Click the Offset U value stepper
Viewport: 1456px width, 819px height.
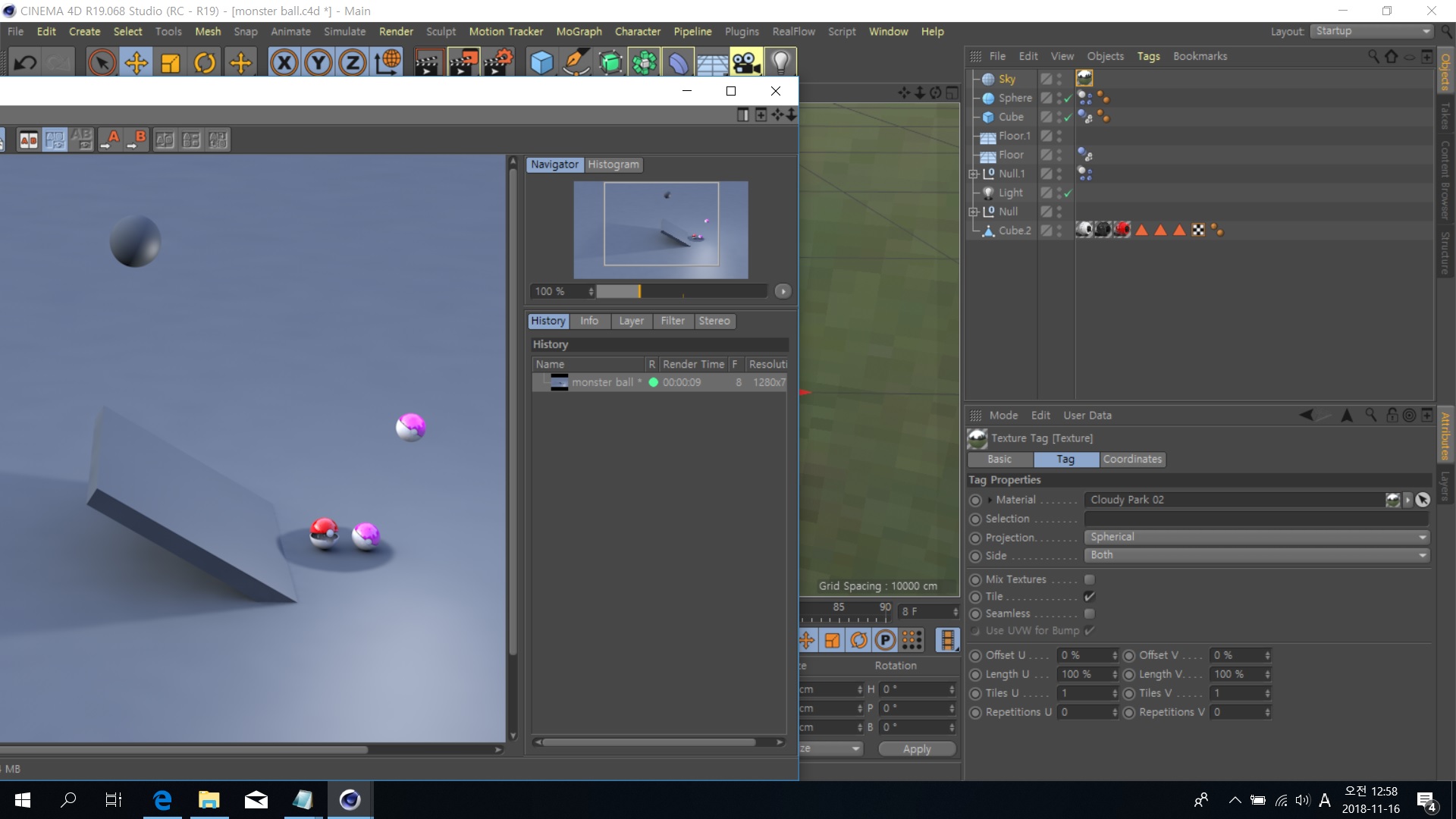pyautogui.click(x=1115, y=655)
